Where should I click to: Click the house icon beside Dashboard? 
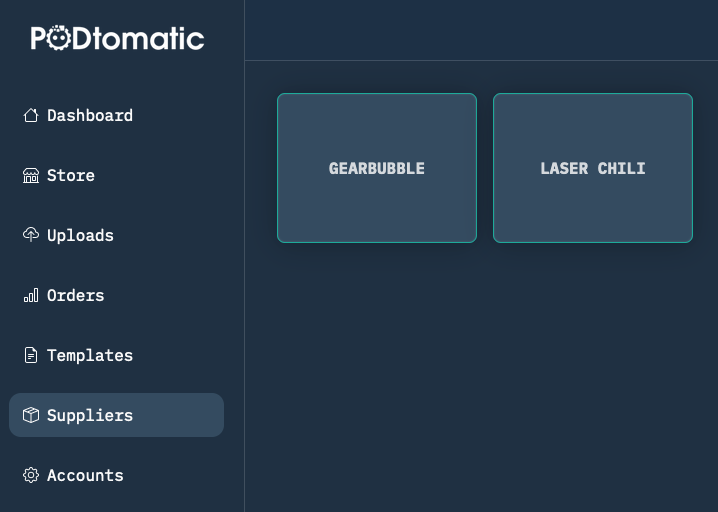(31, 115)
